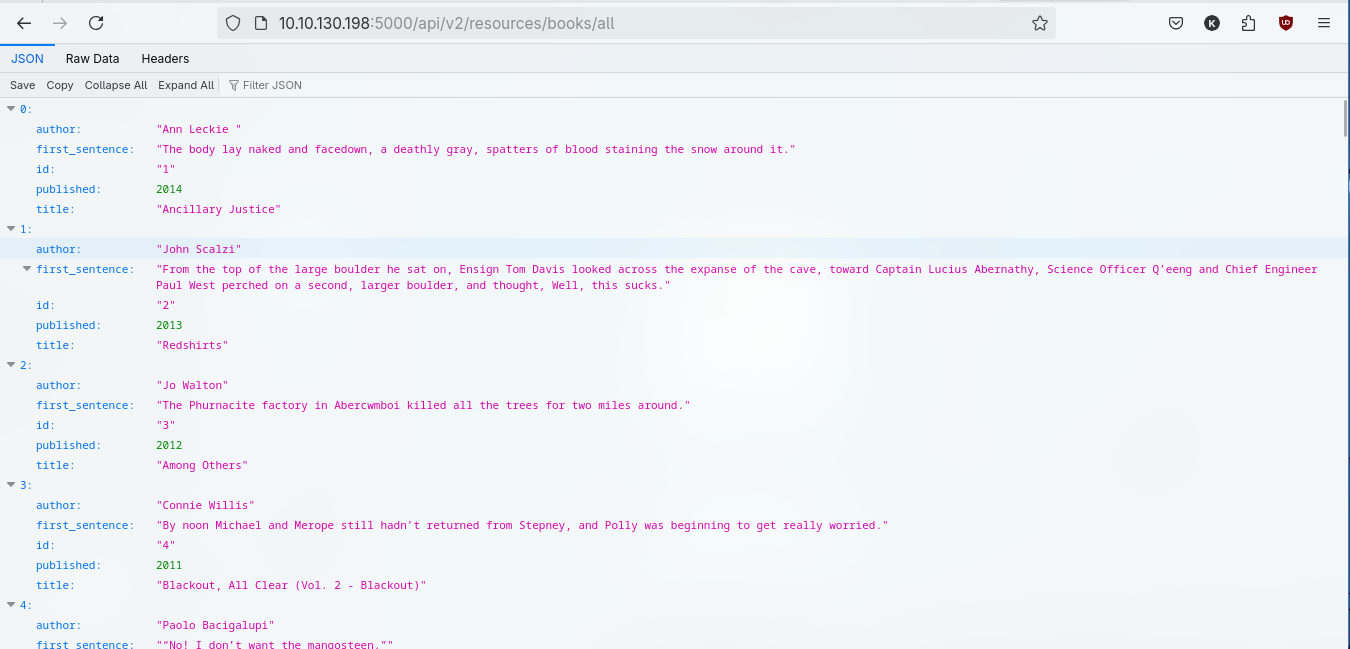This screenshot has width=1350, height=649.
Task: Collapse array item 4
Action: coord(11,605)
